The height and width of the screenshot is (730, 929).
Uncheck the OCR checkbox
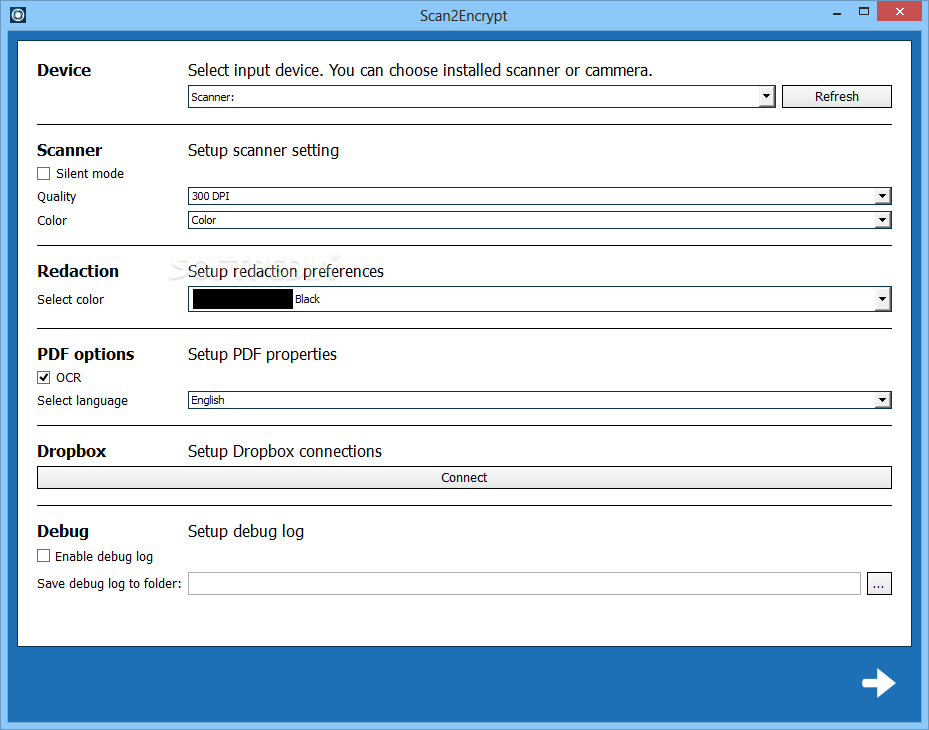coord(43,377)
